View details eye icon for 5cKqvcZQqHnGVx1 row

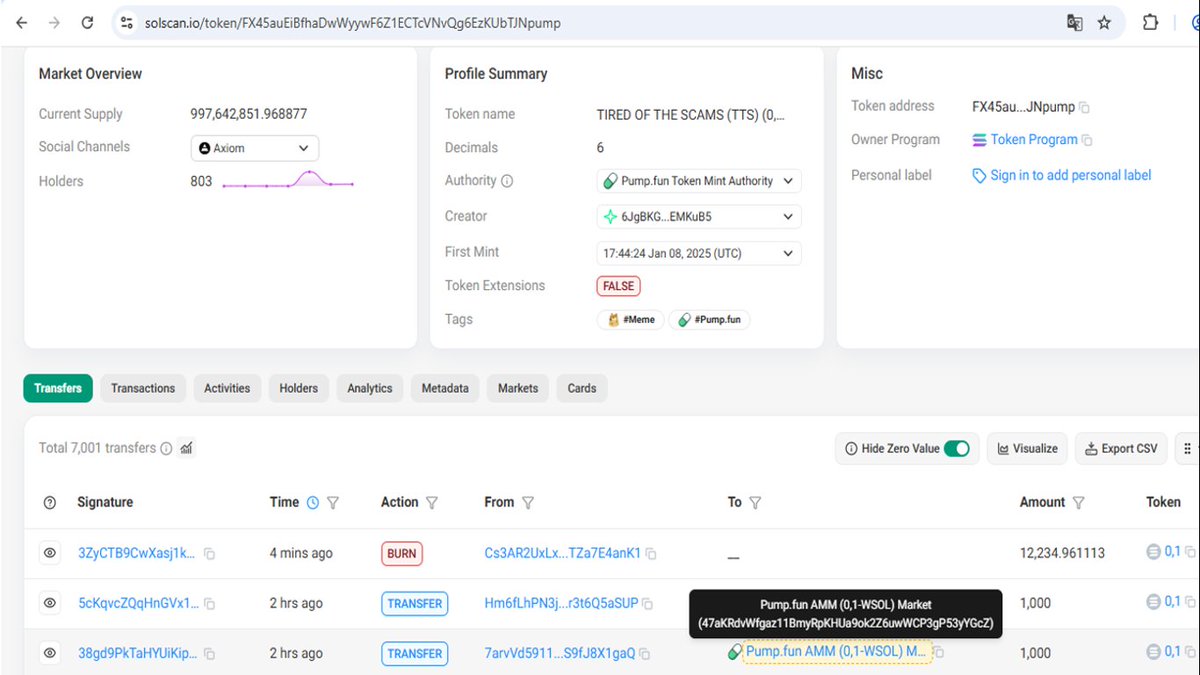[50, 603]
